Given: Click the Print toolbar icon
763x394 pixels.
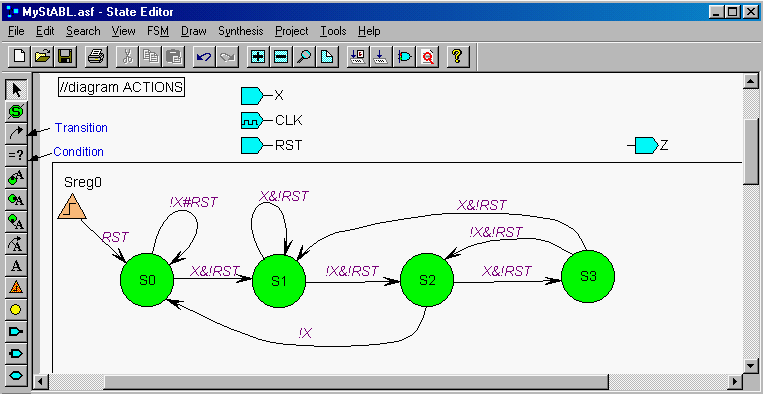Looking at the screenshot, I should pos(94,57).
